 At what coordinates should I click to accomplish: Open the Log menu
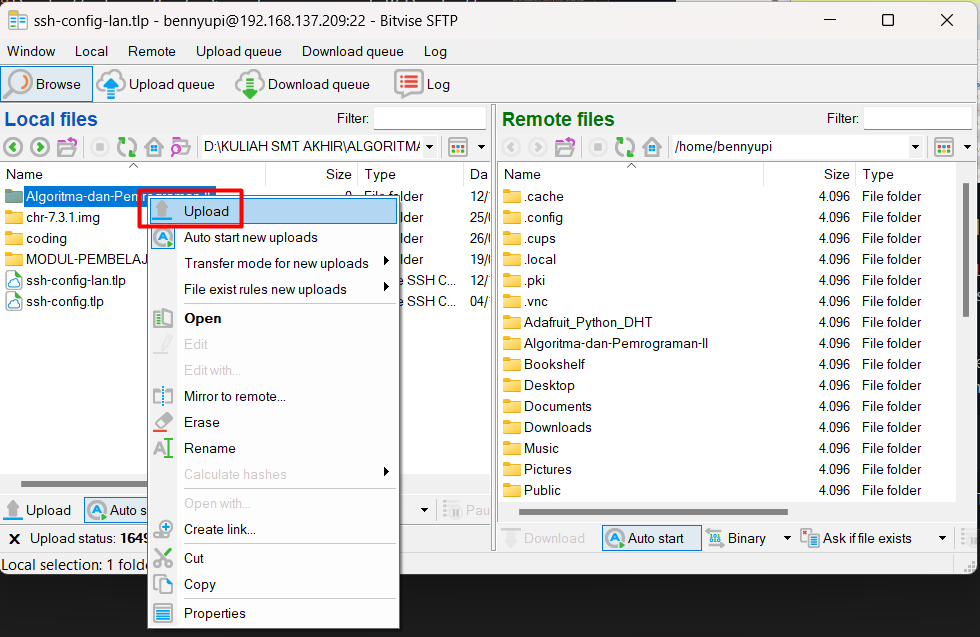tap(435, 51)
